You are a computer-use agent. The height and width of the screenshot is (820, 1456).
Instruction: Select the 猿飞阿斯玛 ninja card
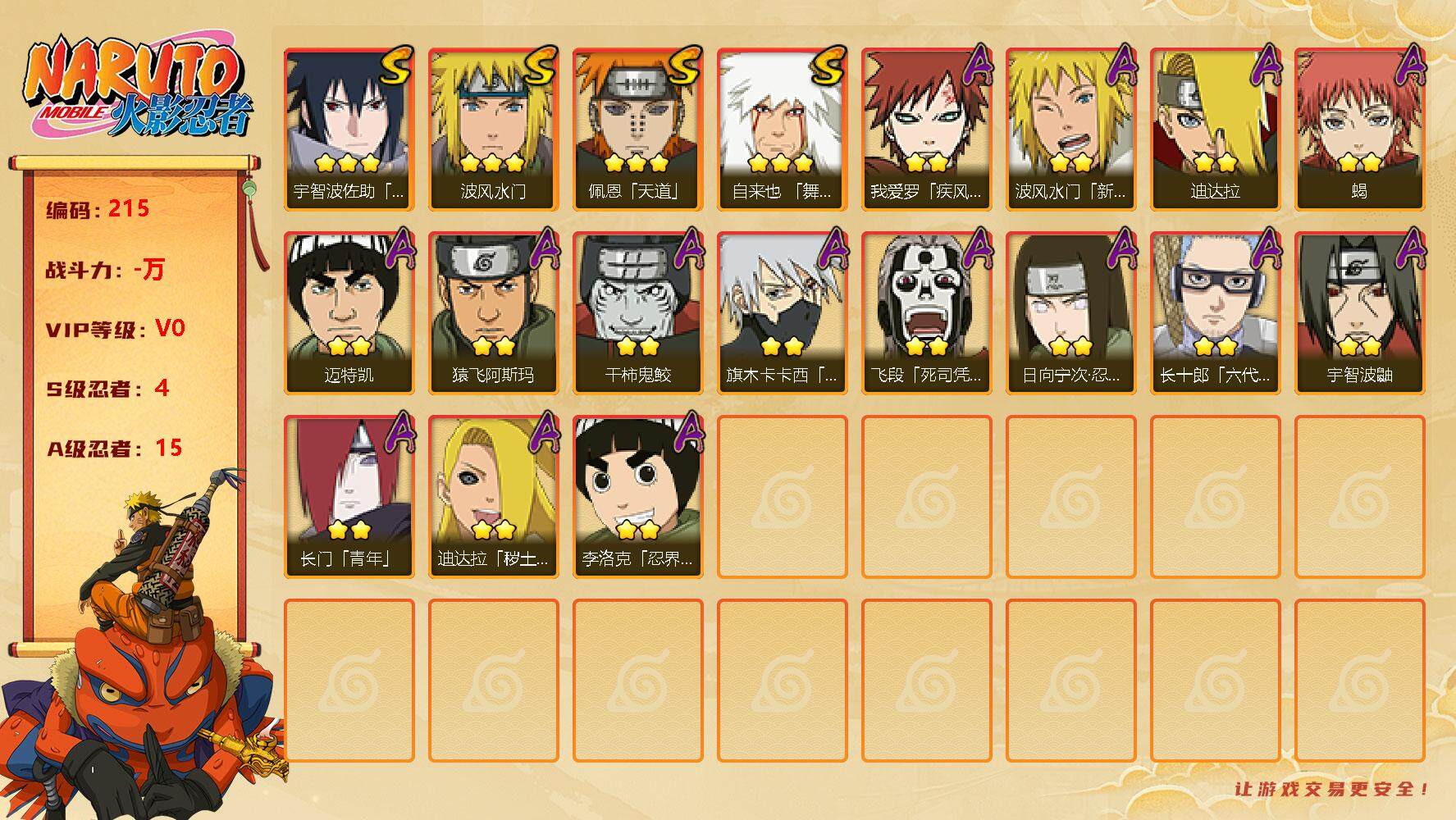(x=494, y=313)
